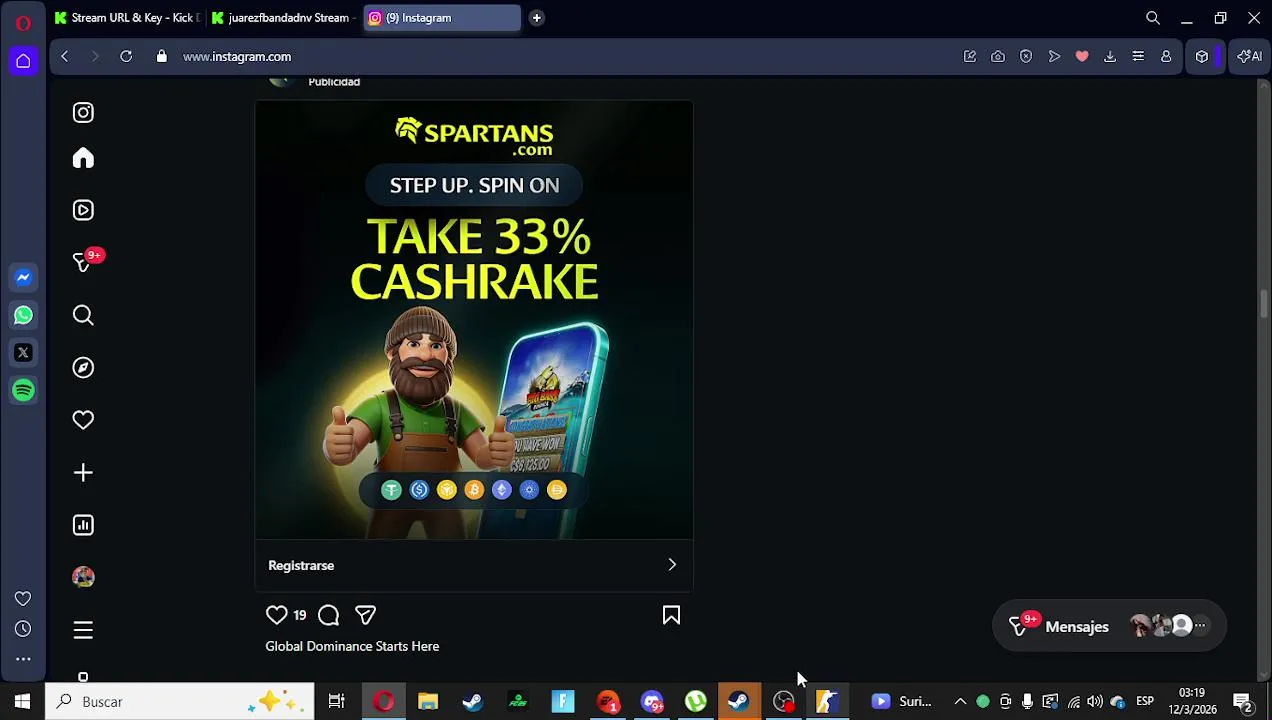The height and width of the screenshot is (720, 1272).
Task: Bookmark page with red heart icon
Action: point(1082,57)
